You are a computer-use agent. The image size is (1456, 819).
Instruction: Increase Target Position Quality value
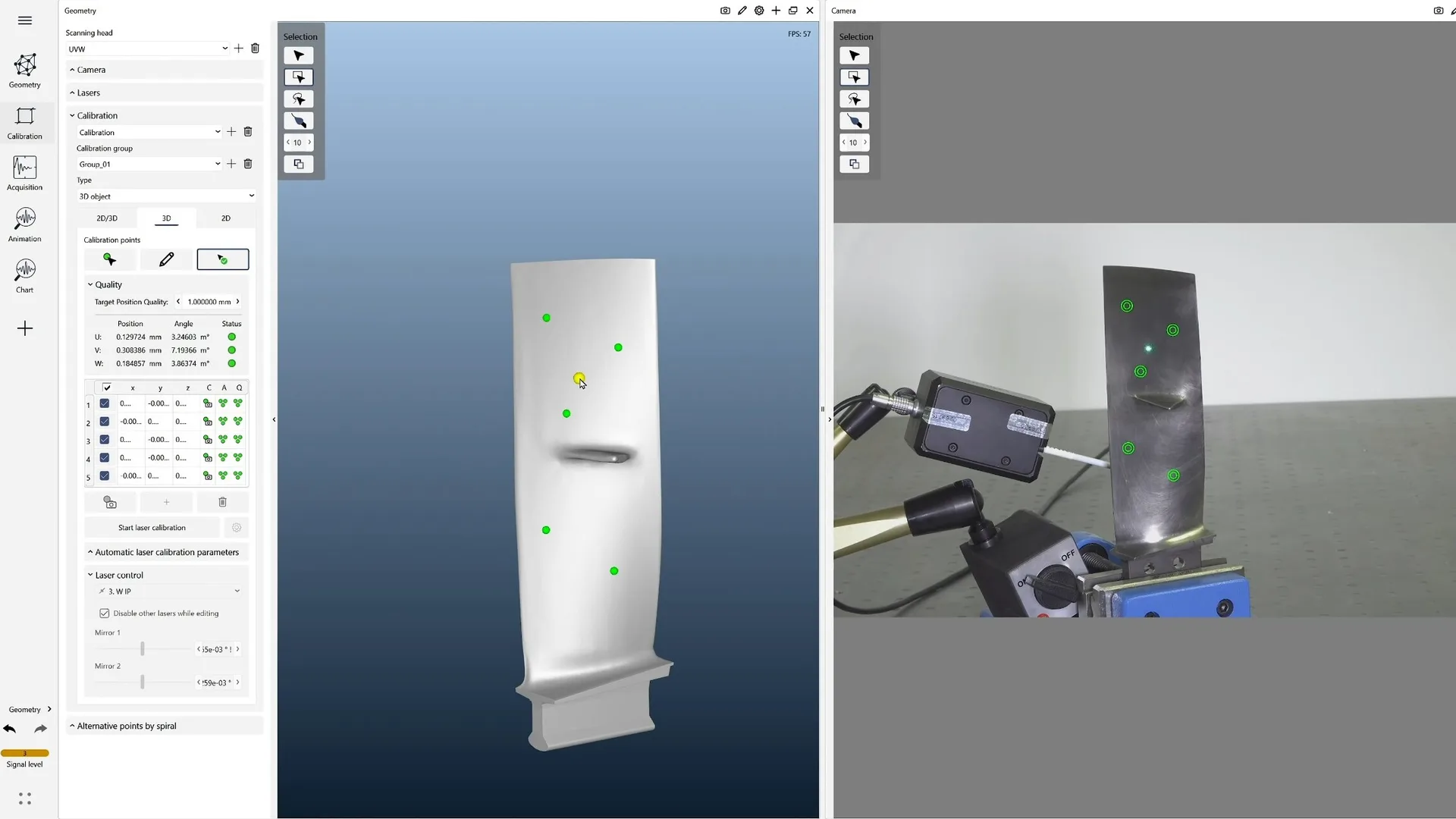pos(237,302)
